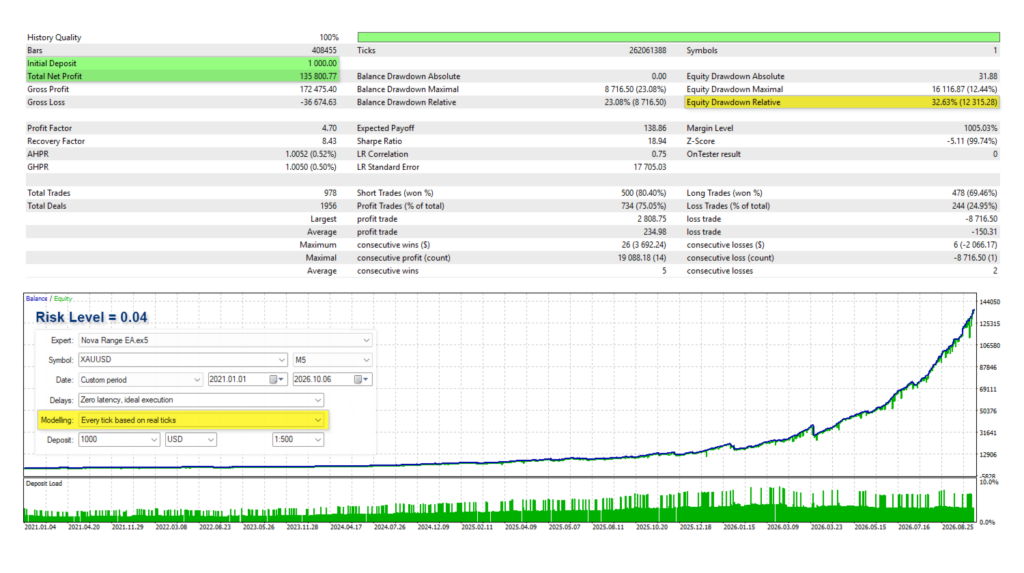Click the Margin Level value 1005.03%
Image resolution: width=1024 pixels, height=573 pixels.
(981, 128)
